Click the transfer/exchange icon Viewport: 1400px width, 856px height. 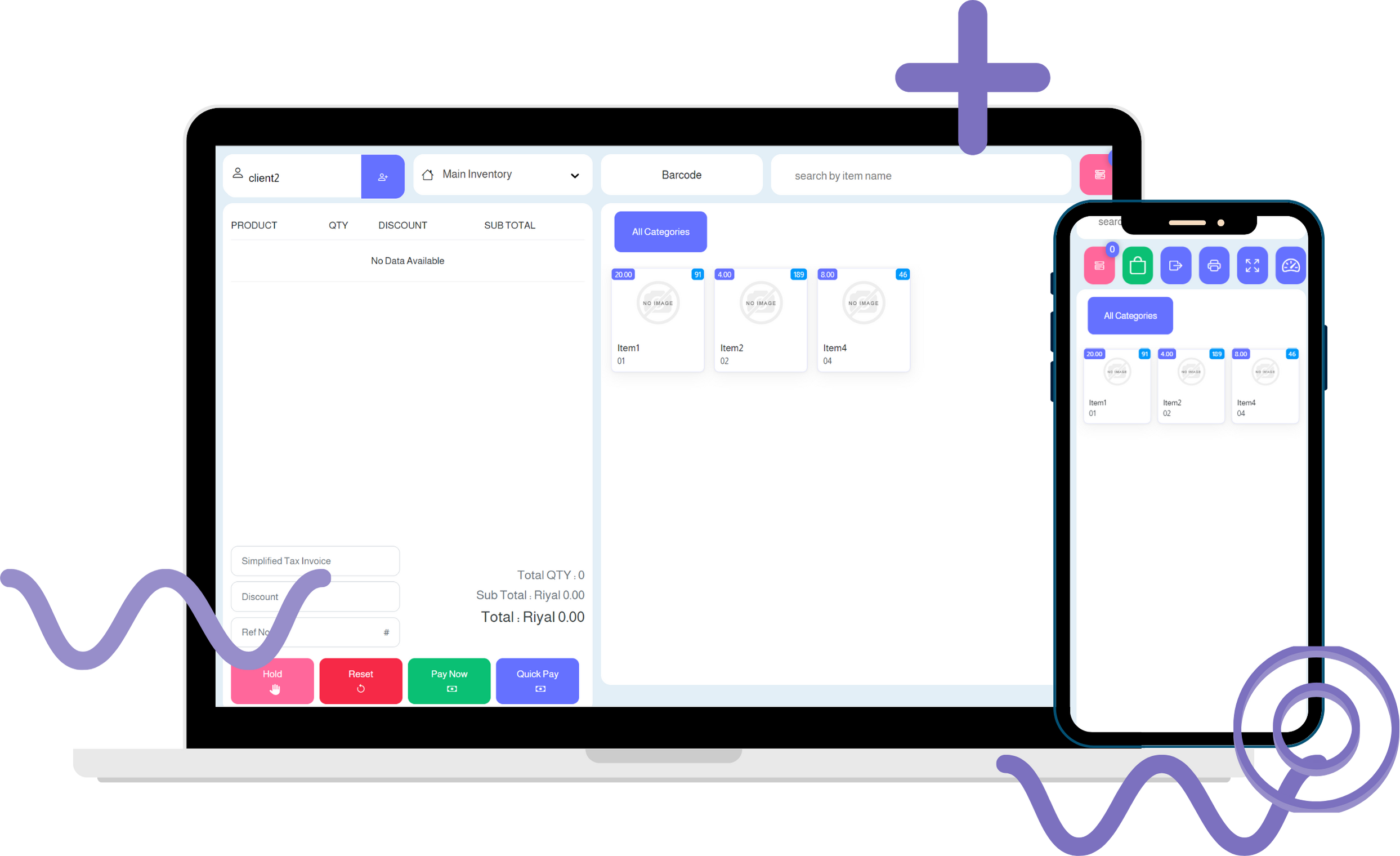(1175, 266)
